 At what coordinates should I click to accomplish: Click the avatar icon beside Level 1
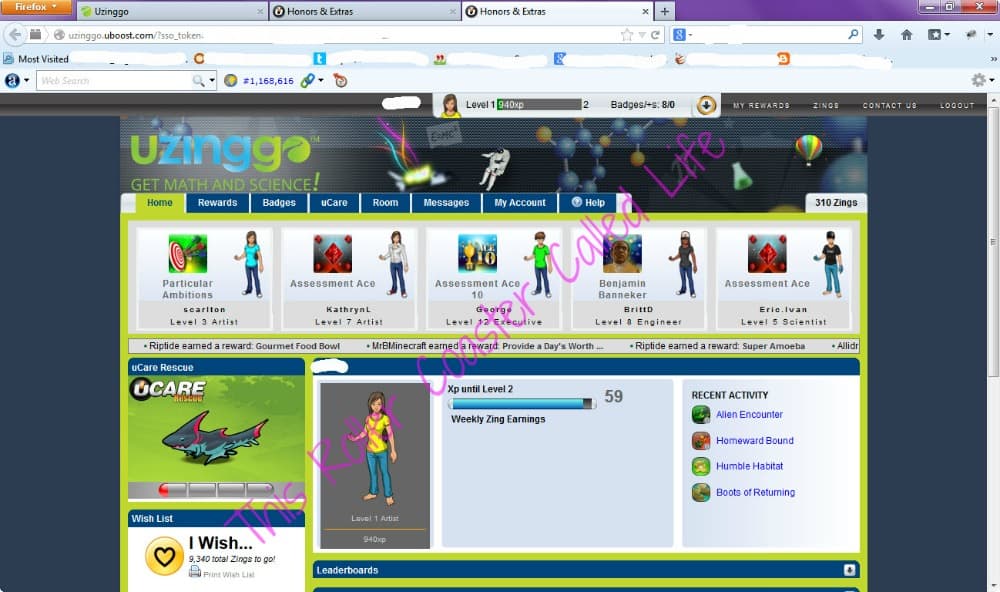click(450, 105)
